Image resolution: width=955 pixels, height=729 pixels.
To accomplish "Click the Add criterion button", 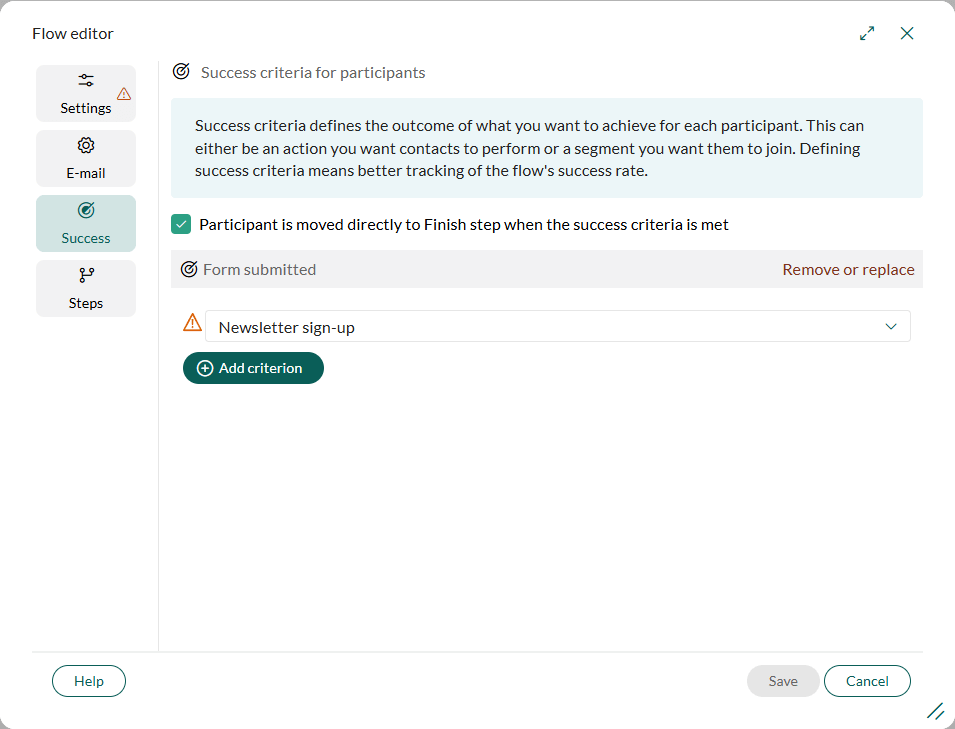I will click(x=253, y=368).
